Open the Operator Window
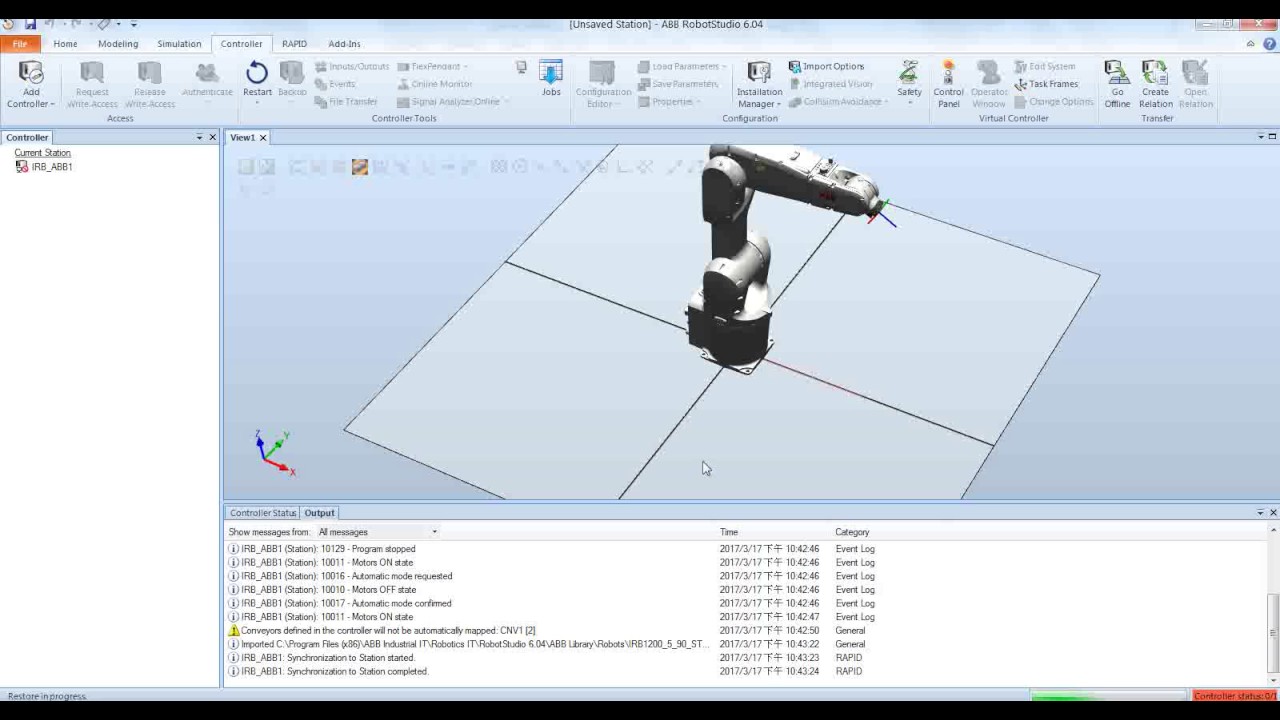Screen dimensions: 1280x720 tap(989, 84)
